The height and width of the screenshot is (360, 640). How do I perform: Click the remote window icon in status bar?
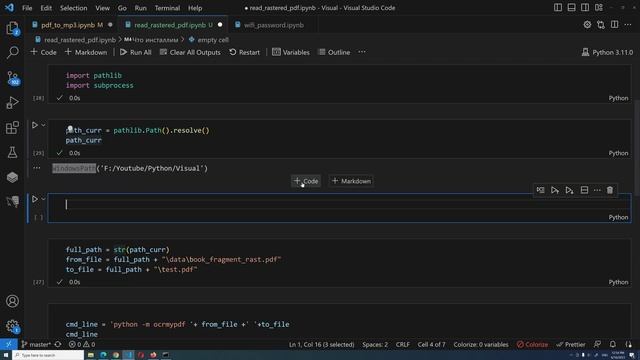[9, 344]
